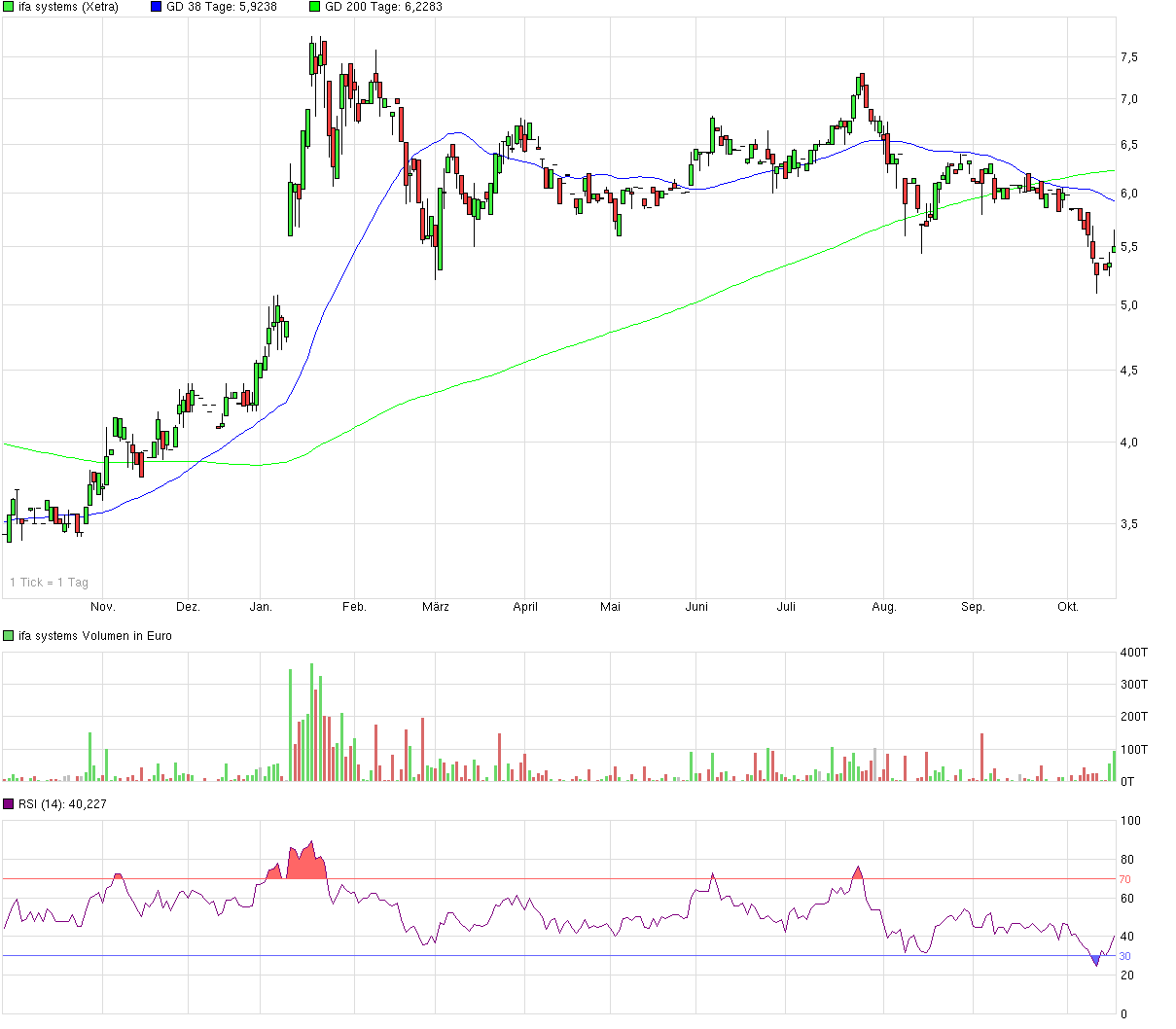Select the Okt. label on the time axis
Screen dimensions: 1176x1029
(1068, 606)
